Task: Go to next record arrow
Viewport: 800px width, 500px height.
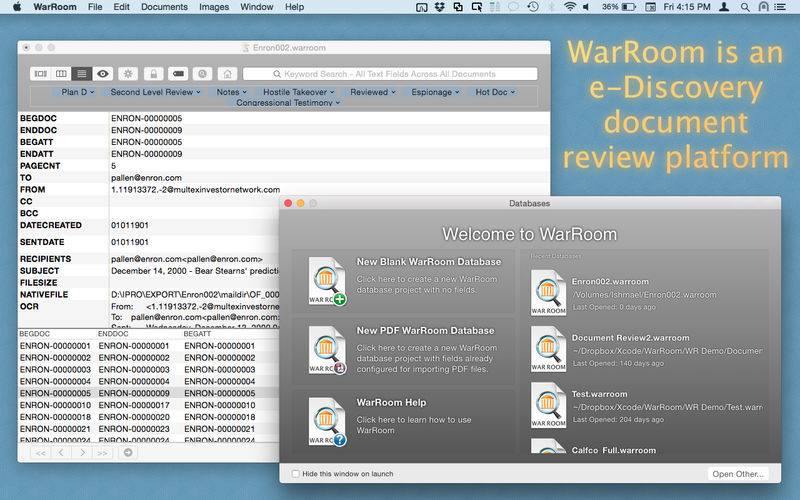Action: tap(82, 453)
